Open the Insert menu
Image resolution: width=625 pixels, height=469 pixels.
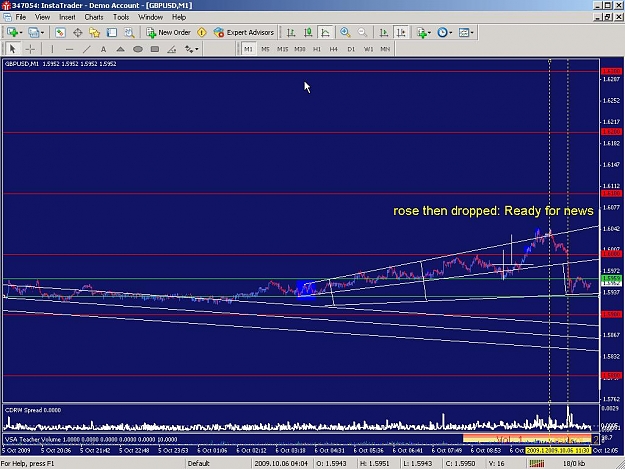click(x=67, y=17)
